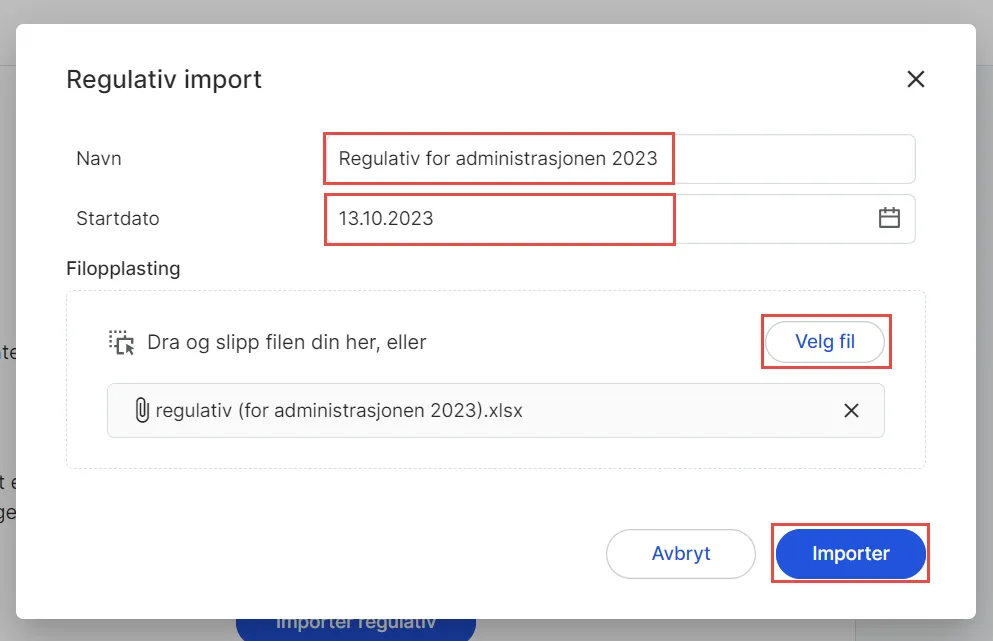Viewport: 993px width, 641px height.
Task: Choose a file using Velg fil
Action: coord(825,341)
